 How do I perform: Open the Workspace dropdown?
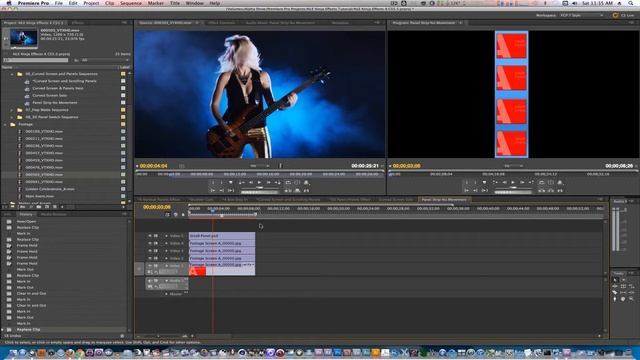tap(582, 15)
